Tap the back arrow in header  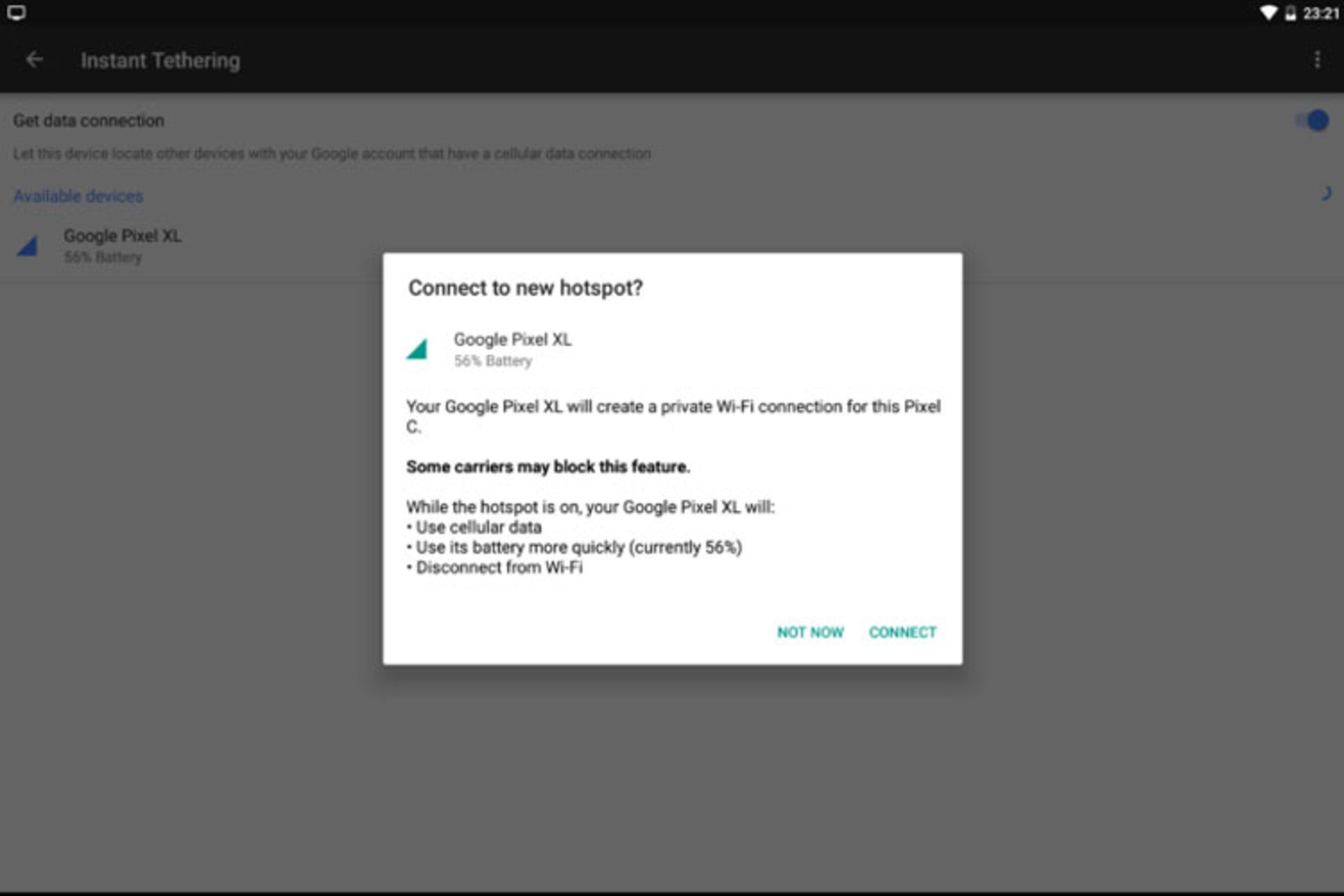point(34,60)
